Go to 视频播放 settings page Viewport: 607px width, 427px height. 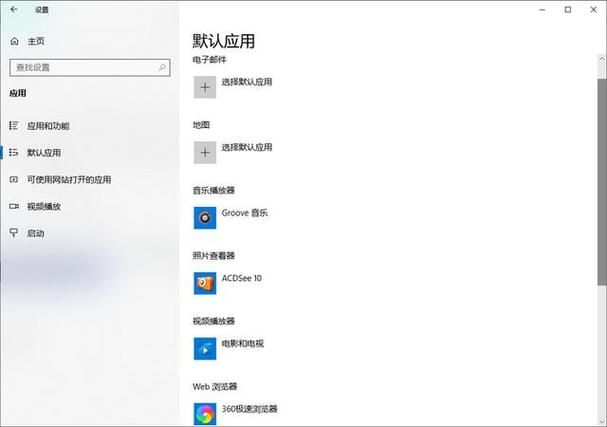tap(44, 206)
